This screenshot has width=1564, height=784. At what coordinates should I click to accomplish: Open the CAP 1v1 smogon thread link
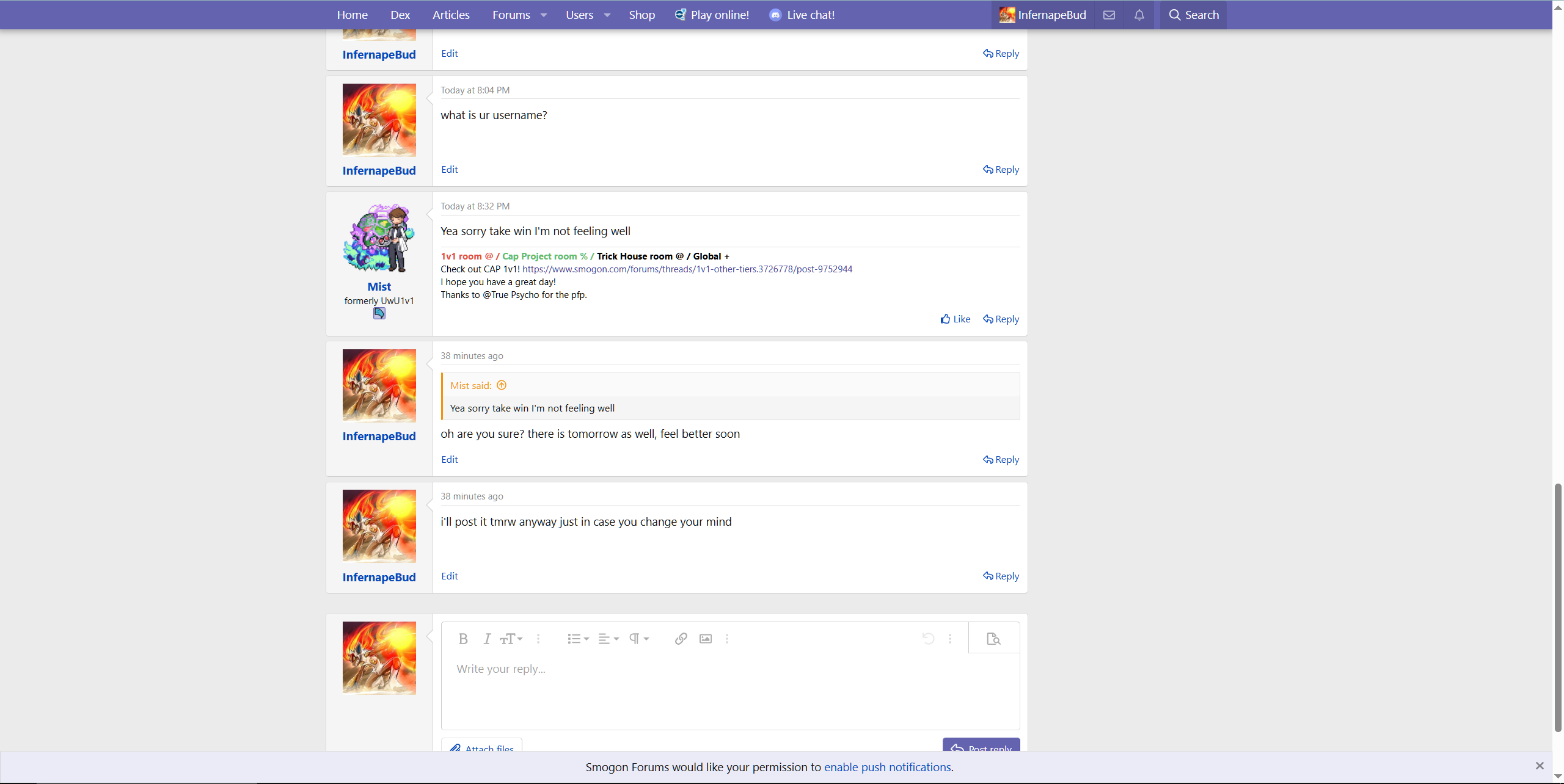(687, 269)
